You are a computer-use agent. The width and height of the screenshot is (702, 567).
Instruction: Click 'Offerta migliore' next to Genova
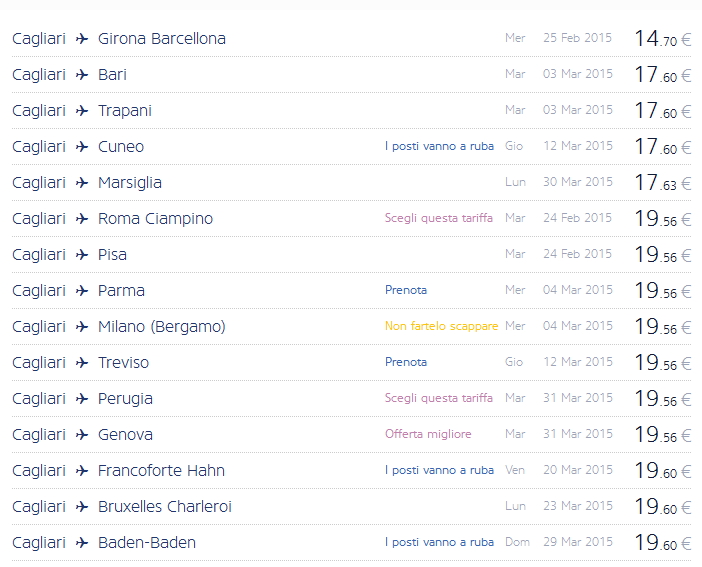tap(428, 434)
